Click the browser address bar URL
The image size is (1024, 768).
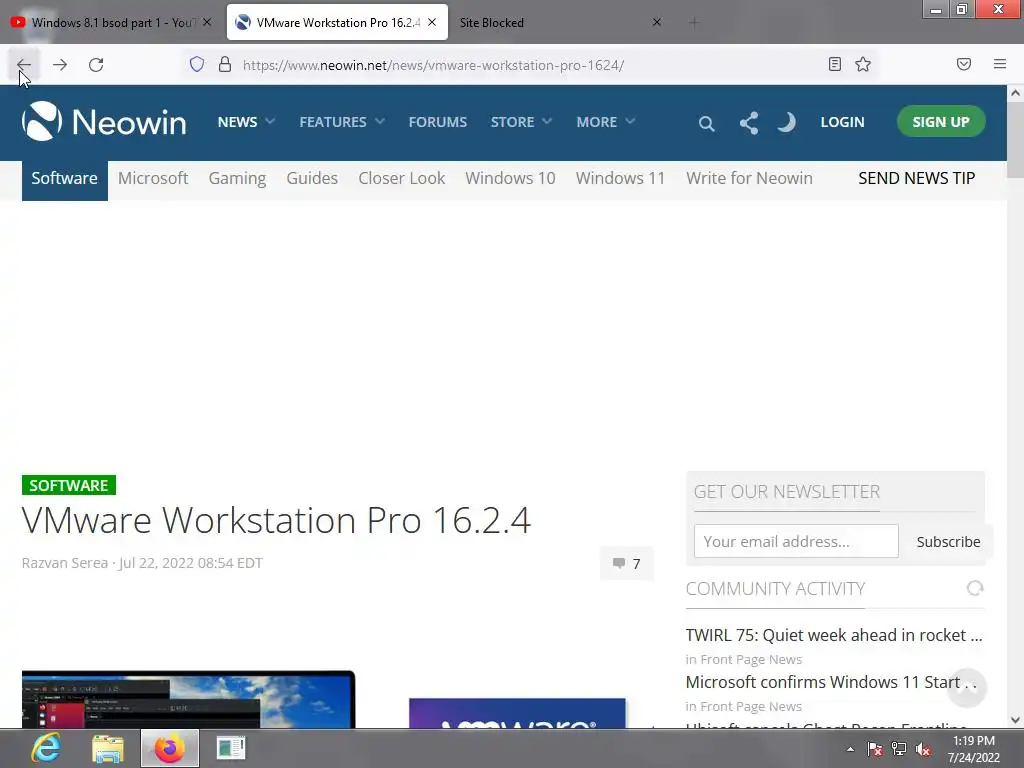[434, 65]
